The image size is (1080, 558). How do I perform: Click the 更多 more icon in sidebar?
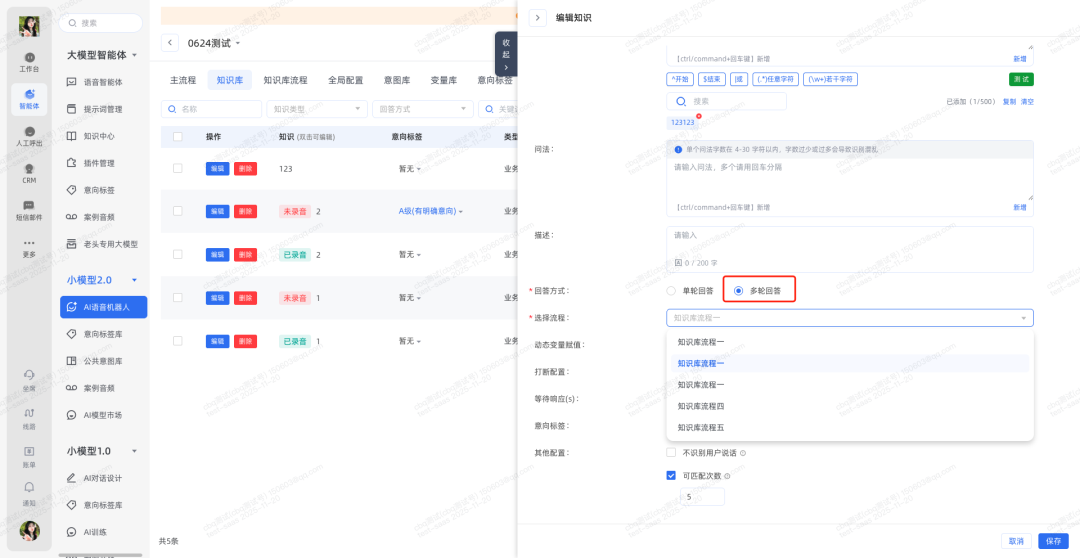tap(29, 246)
